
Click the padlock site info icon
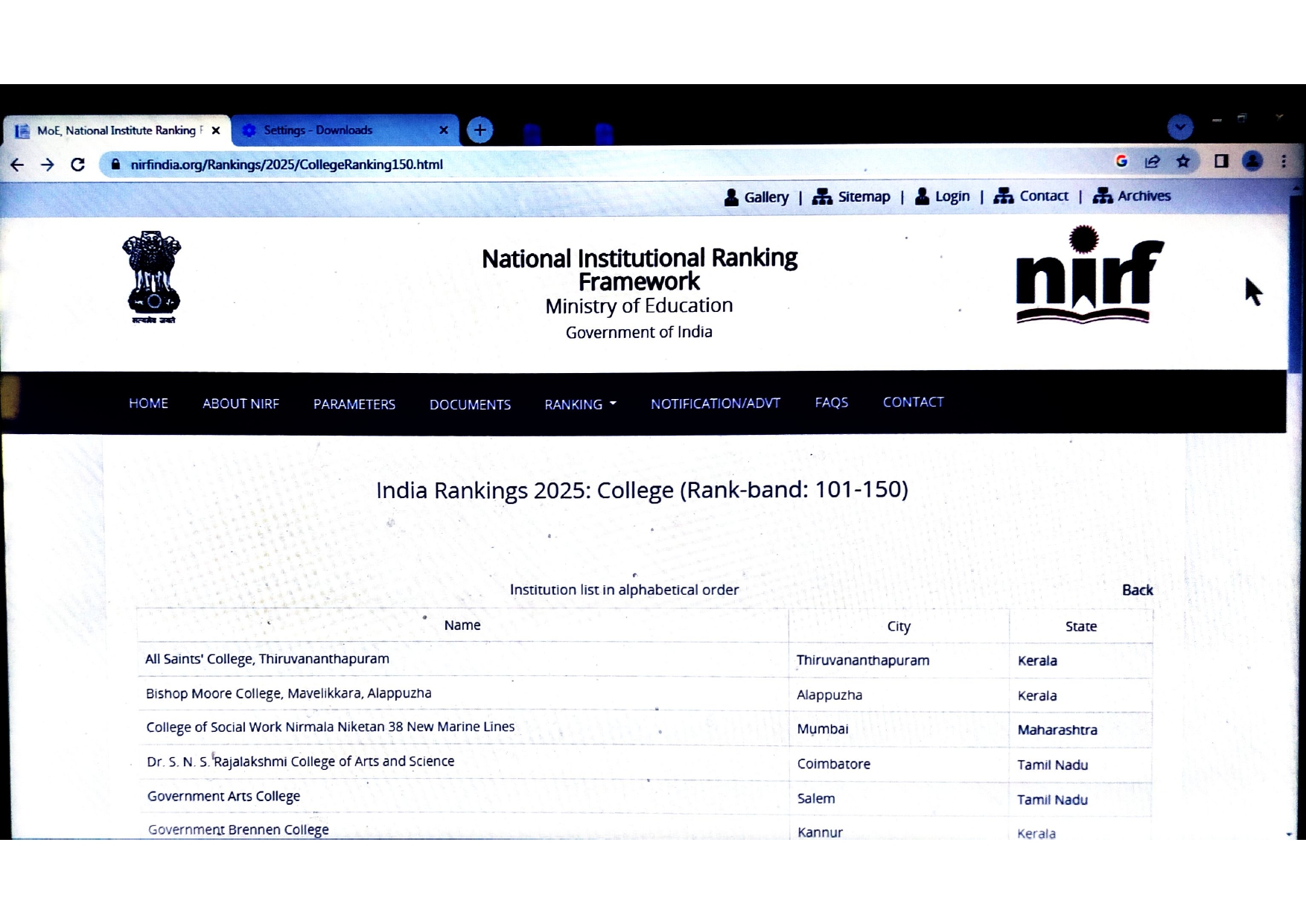coord(115,165)
